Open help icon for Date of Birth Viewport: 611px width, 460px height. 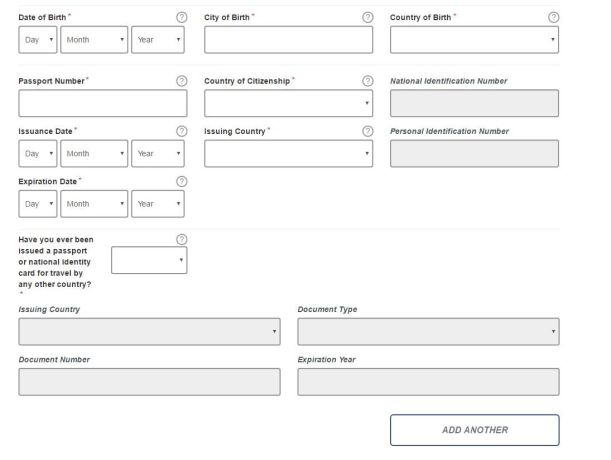(x=182, y=17)
